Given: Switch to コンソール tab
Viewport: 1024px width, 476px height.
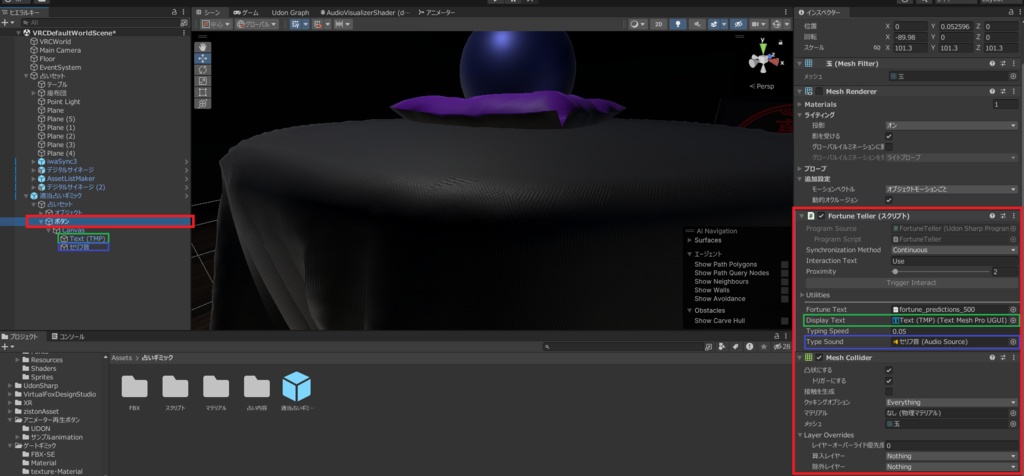Looking at the screenshot, I should (x=67, y=336).
